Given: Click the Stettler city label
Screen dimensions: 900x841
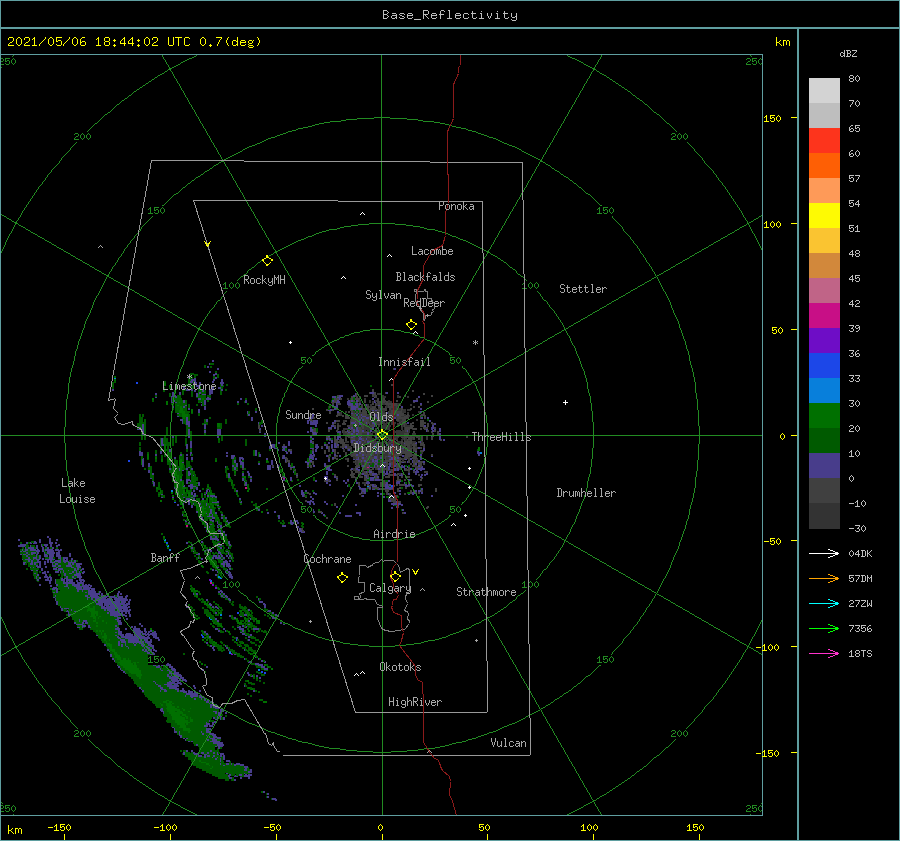Looking at the screenshot, I should pos(583,289).
